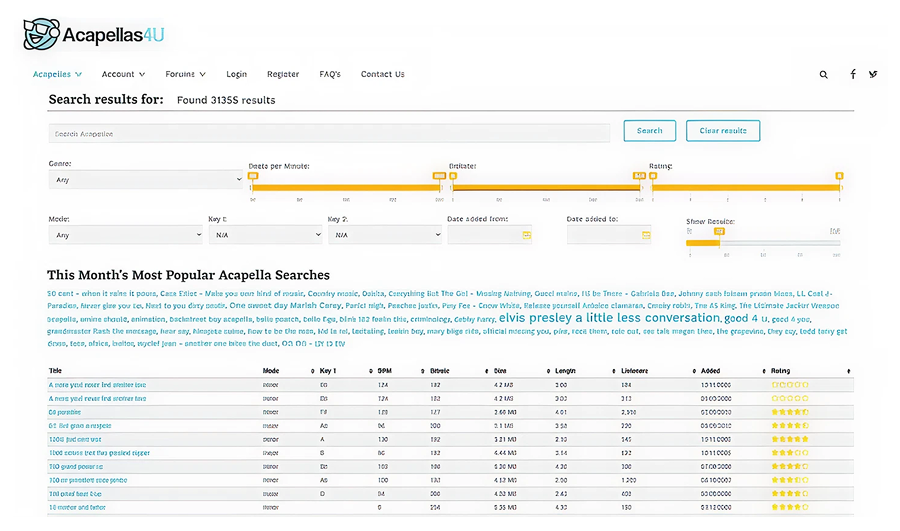Click Bitrate slider right handle

click(x=639, y=176)
